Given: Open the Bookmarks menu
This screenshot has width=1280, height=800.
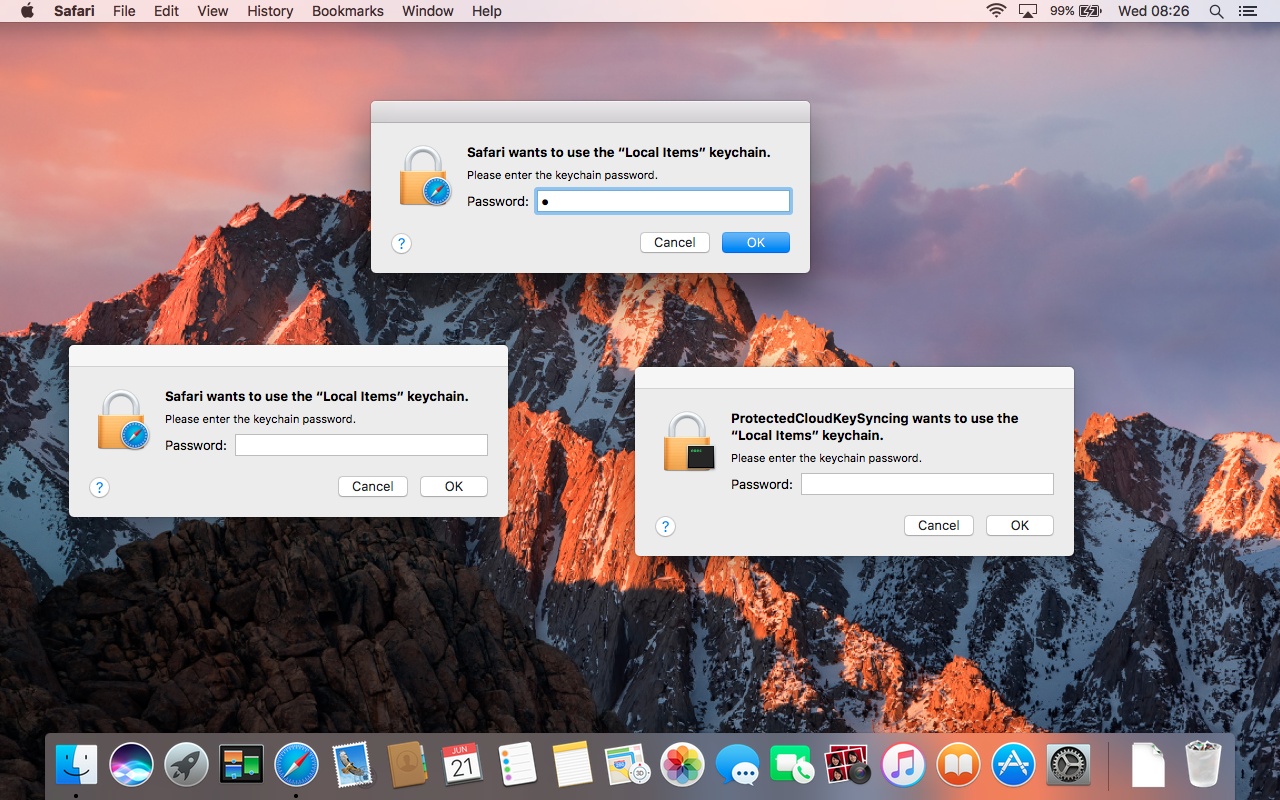Looking at the screenshot, I should tap(348, 11).
